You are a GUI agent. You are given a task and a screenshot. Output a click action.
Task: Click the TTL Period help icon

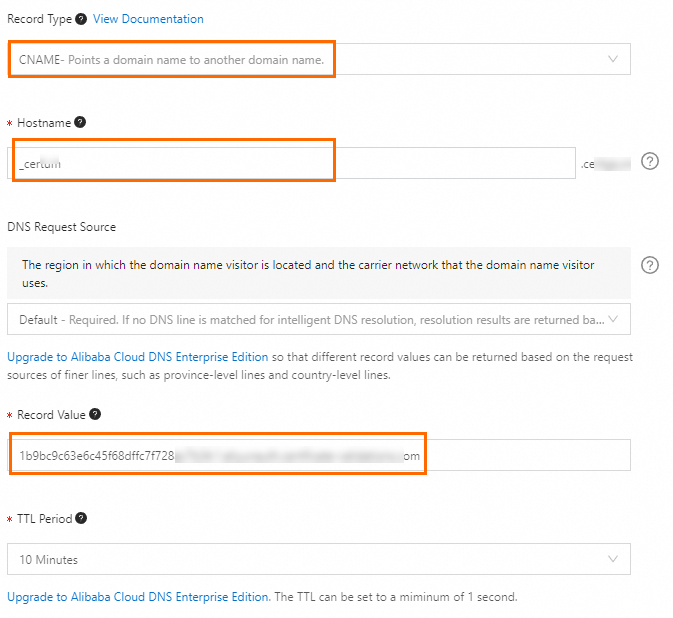pyautogui.click(x=80, y=518)
